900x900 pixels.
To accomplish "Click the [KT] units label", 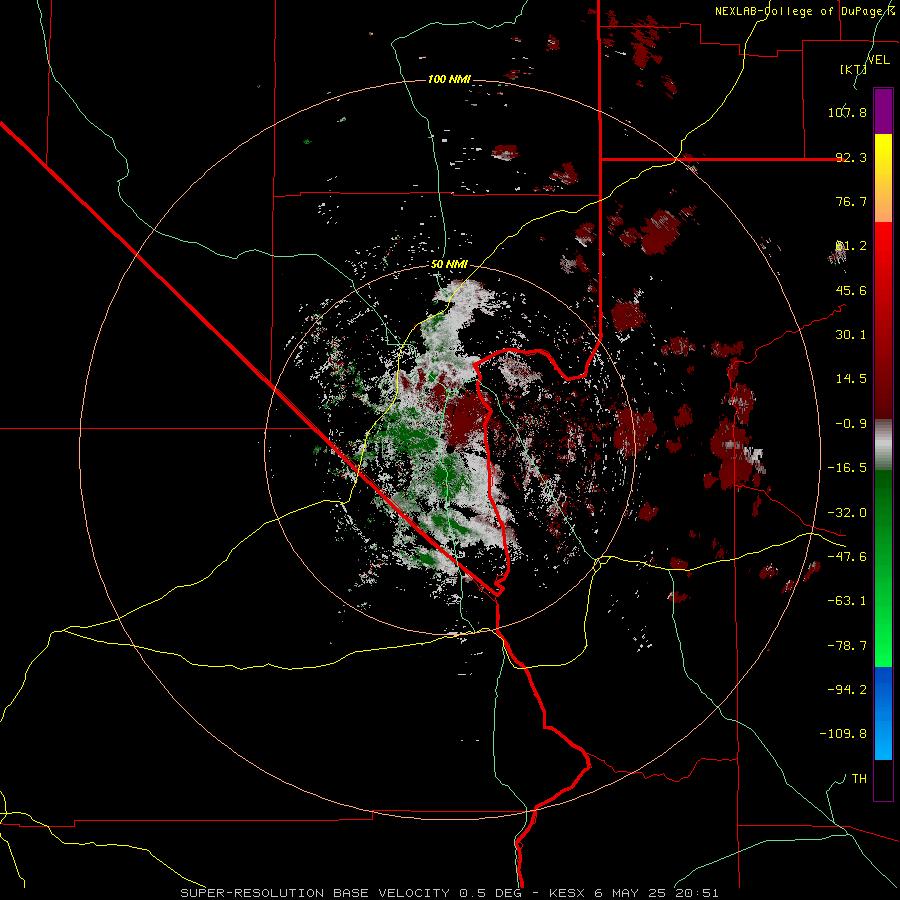I will [853, 69].
